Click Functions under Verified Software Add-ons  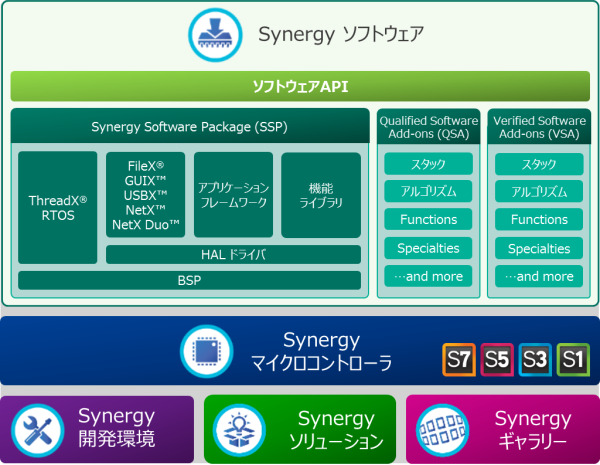539,220
